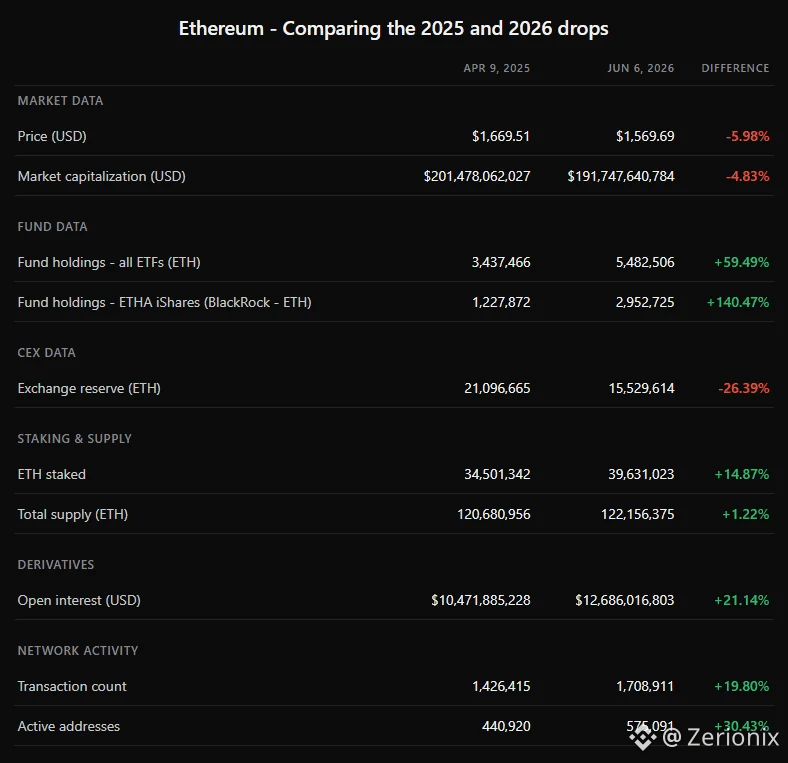
Task: Click the @ Zerionix watermark text
Action: click(721, 737)
